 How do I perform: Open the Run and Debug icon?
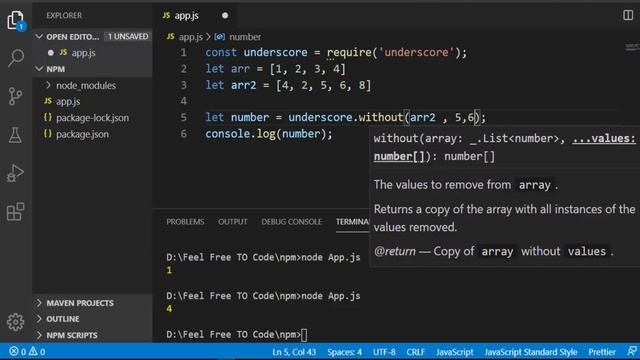(16, 173)
